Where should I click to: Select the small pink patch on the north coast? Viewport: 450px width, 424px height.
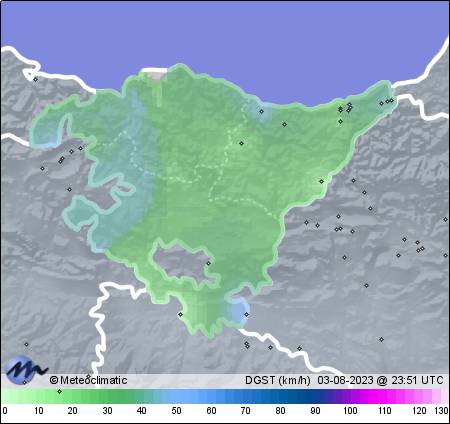[x=155, y=75]
